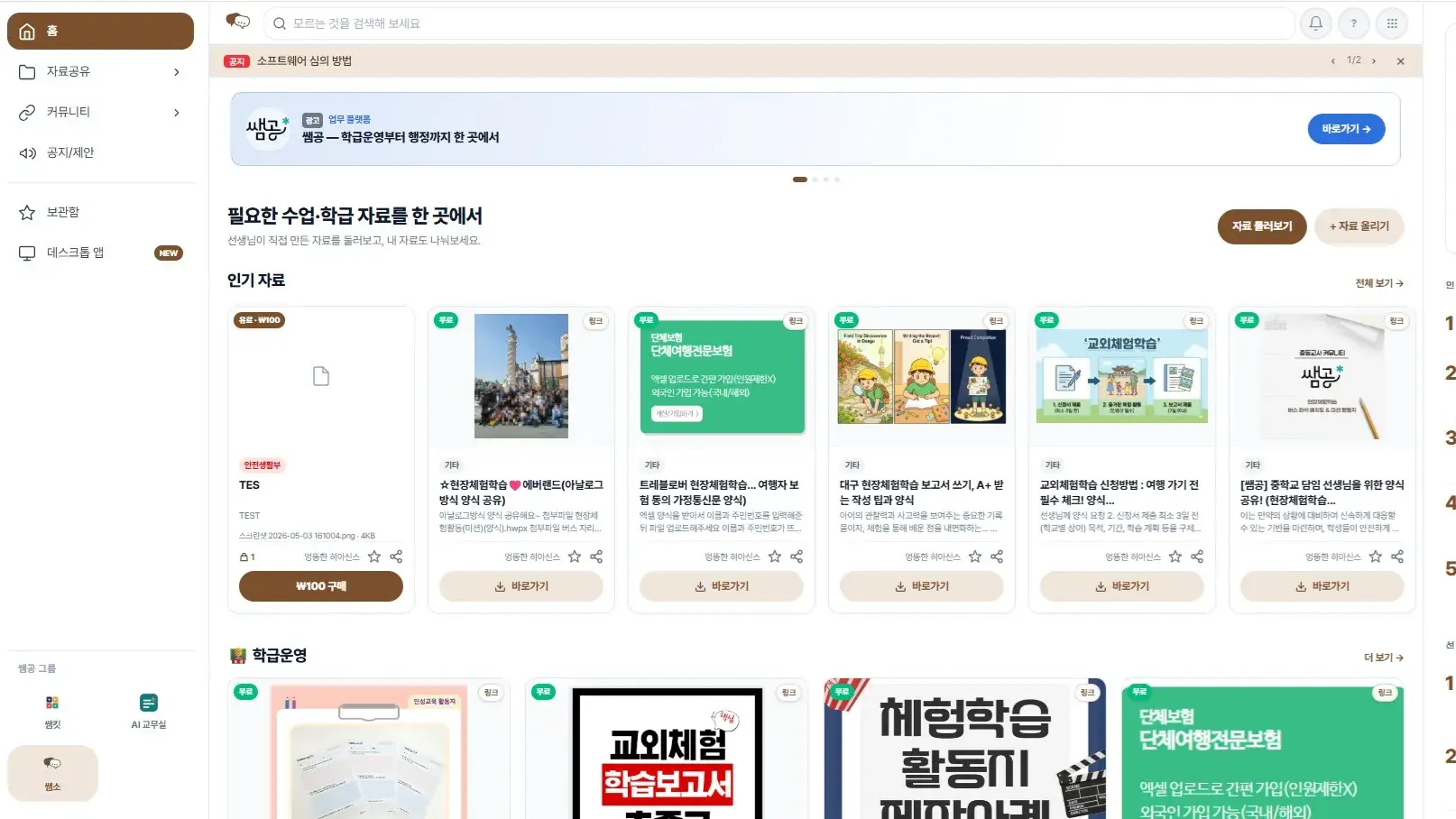This screenshot has height=819, width=1456.
Task: Open the notifications bell icon
Action: 1315,23
